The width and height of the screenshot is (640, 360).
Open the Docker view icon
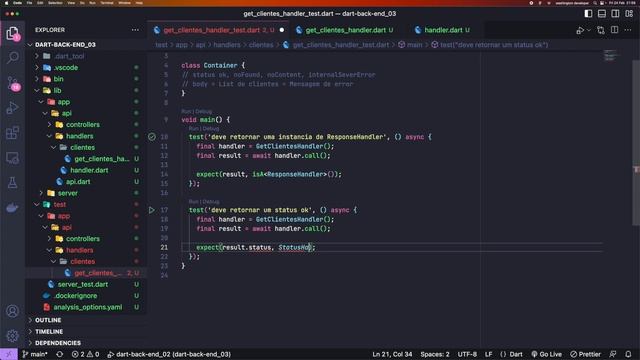13,208
